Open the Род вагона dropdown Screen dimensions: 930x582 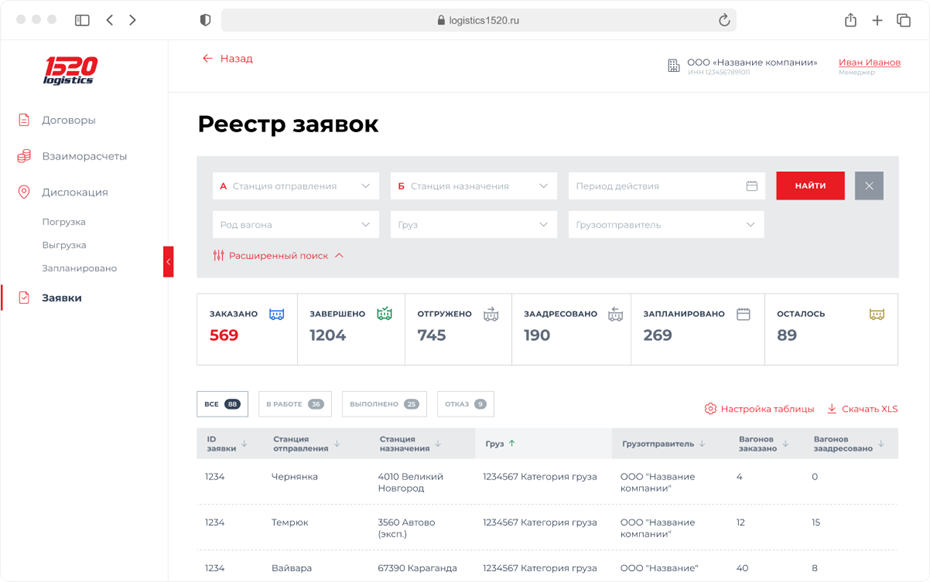(x=295, y=224)
